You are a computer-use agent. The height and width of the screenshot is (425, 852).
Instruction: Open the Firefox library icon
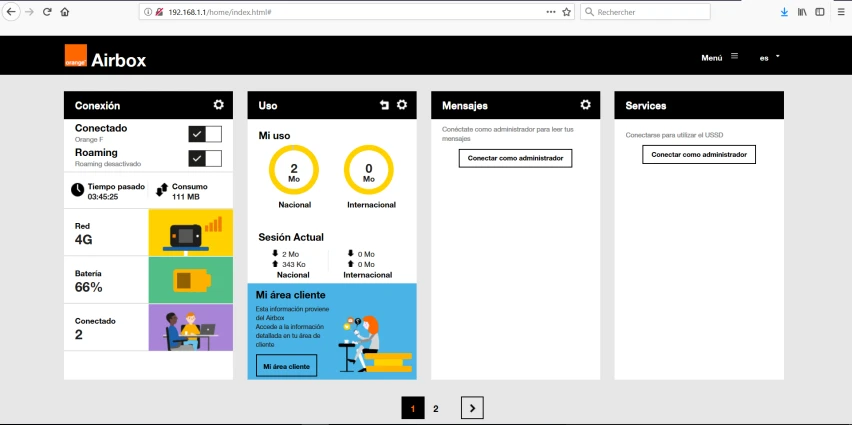pos(802,12)
